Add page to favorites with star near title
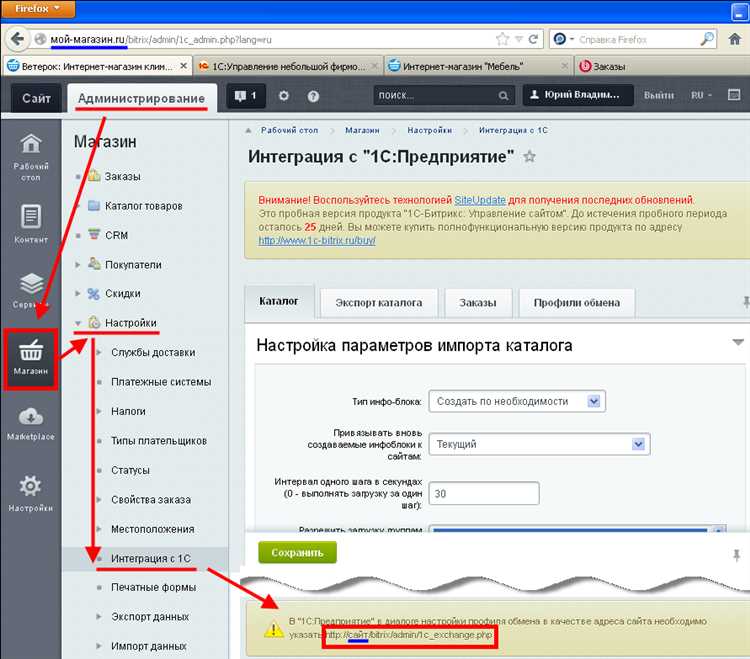 coord(529,156)
